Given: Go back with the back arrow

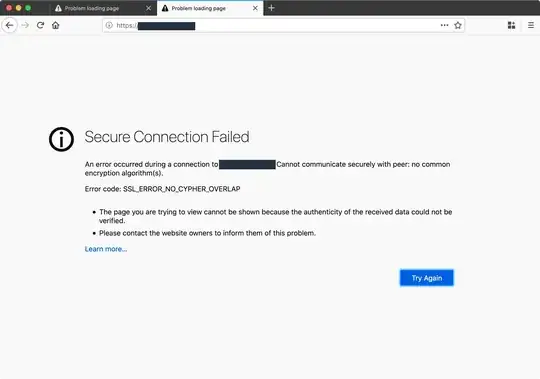Looking at the screenshot, I should [9, 25].
